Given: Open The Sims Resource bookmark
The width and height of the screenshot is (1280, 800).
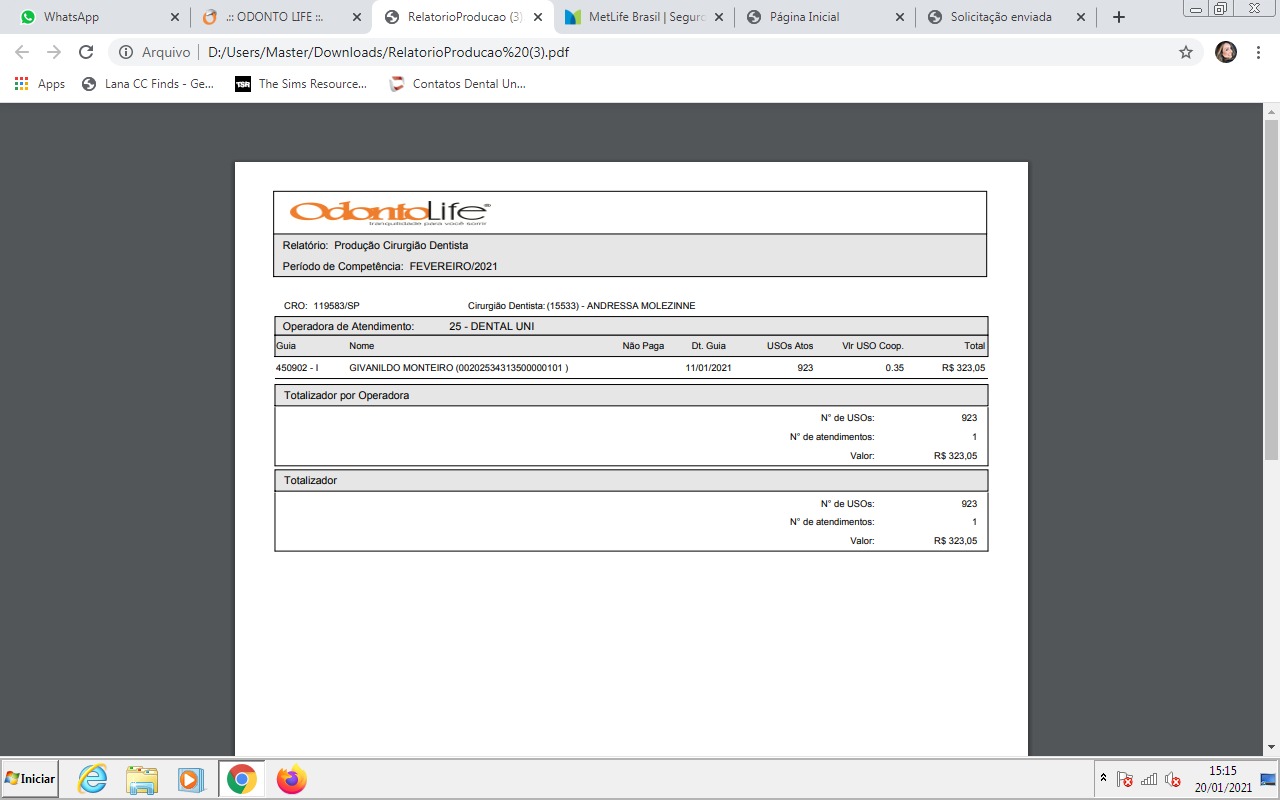Looking at the screenshot, I should [301, 84].
